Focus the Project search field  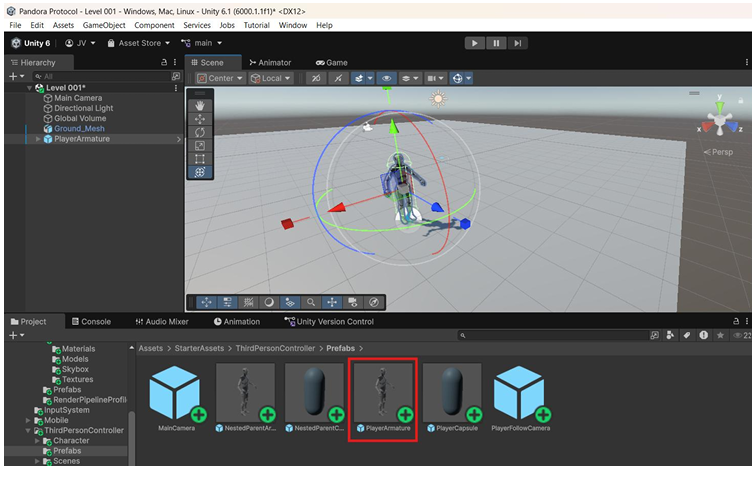[552, 335]
